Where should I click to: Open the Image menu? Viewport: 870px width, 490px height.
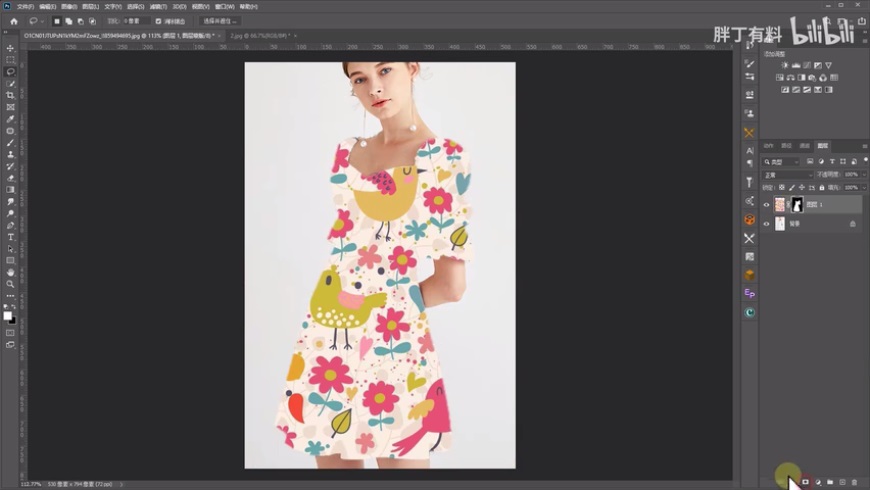69,7
